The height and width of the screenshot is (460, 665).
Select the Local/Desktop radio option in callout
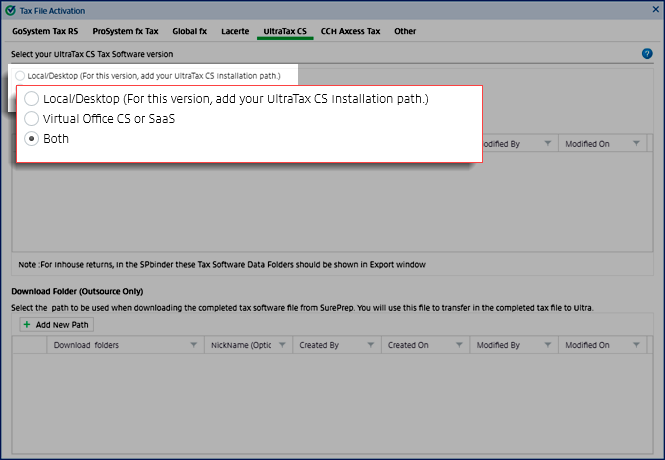pos(32,99)
